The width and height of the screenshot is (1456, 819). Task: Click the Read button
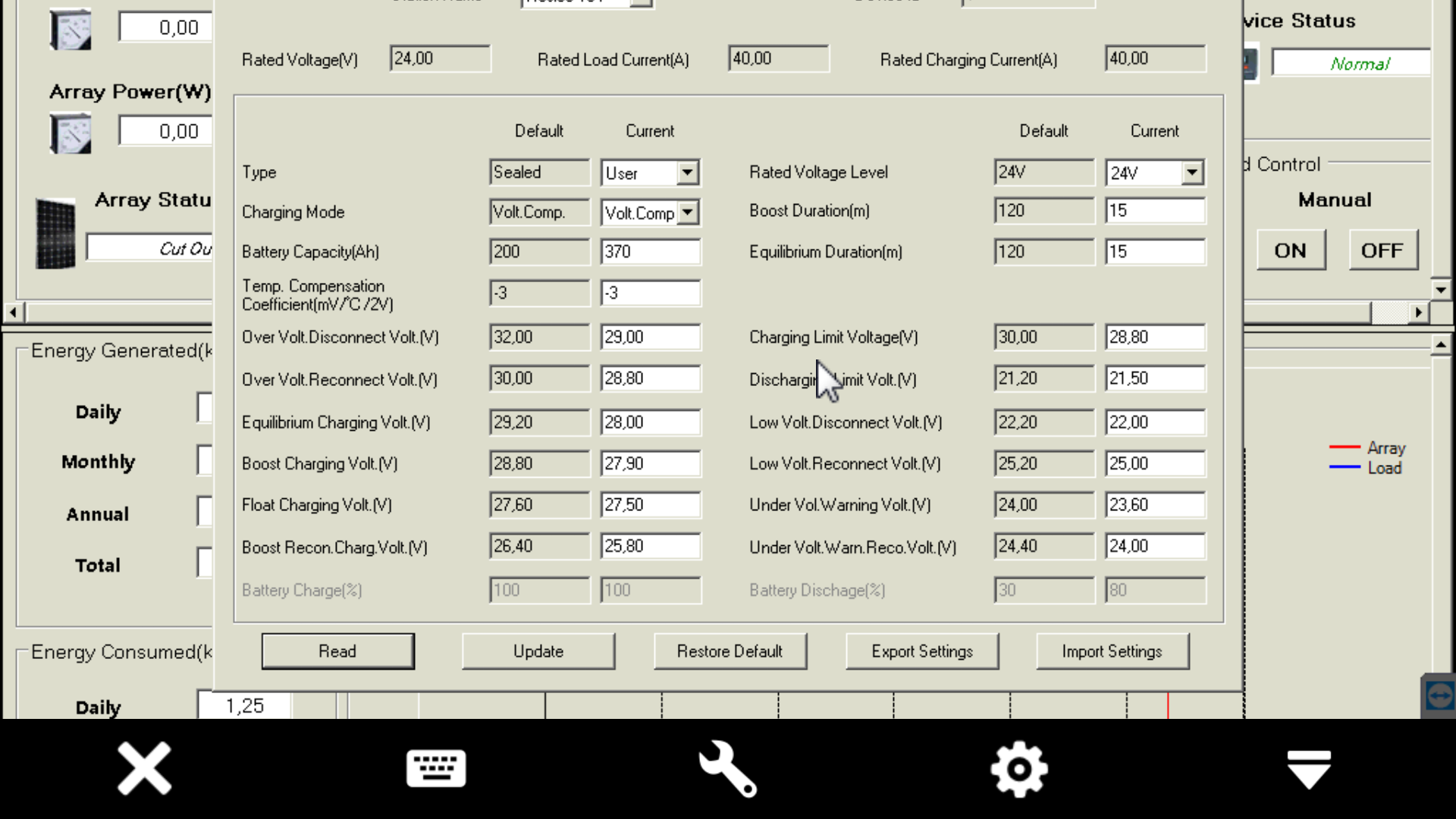coord(337,651)
